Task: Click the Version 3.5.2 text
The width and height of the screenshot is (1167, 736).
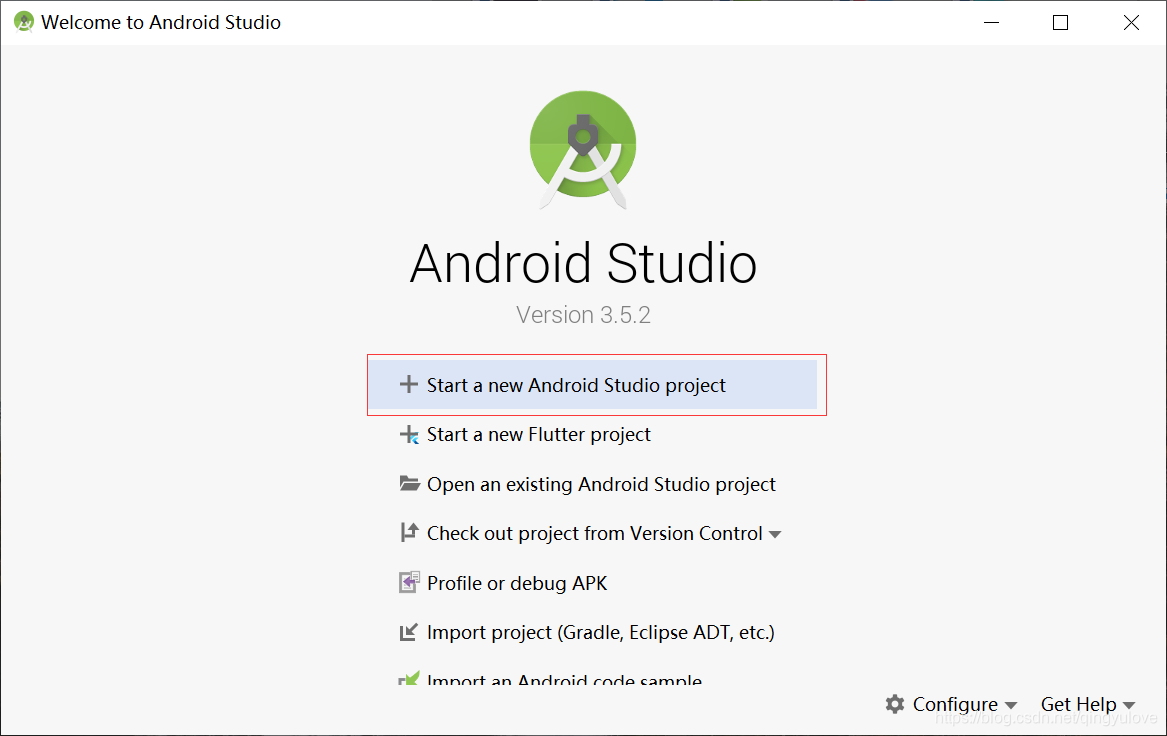Action: (x=584, y=315)
